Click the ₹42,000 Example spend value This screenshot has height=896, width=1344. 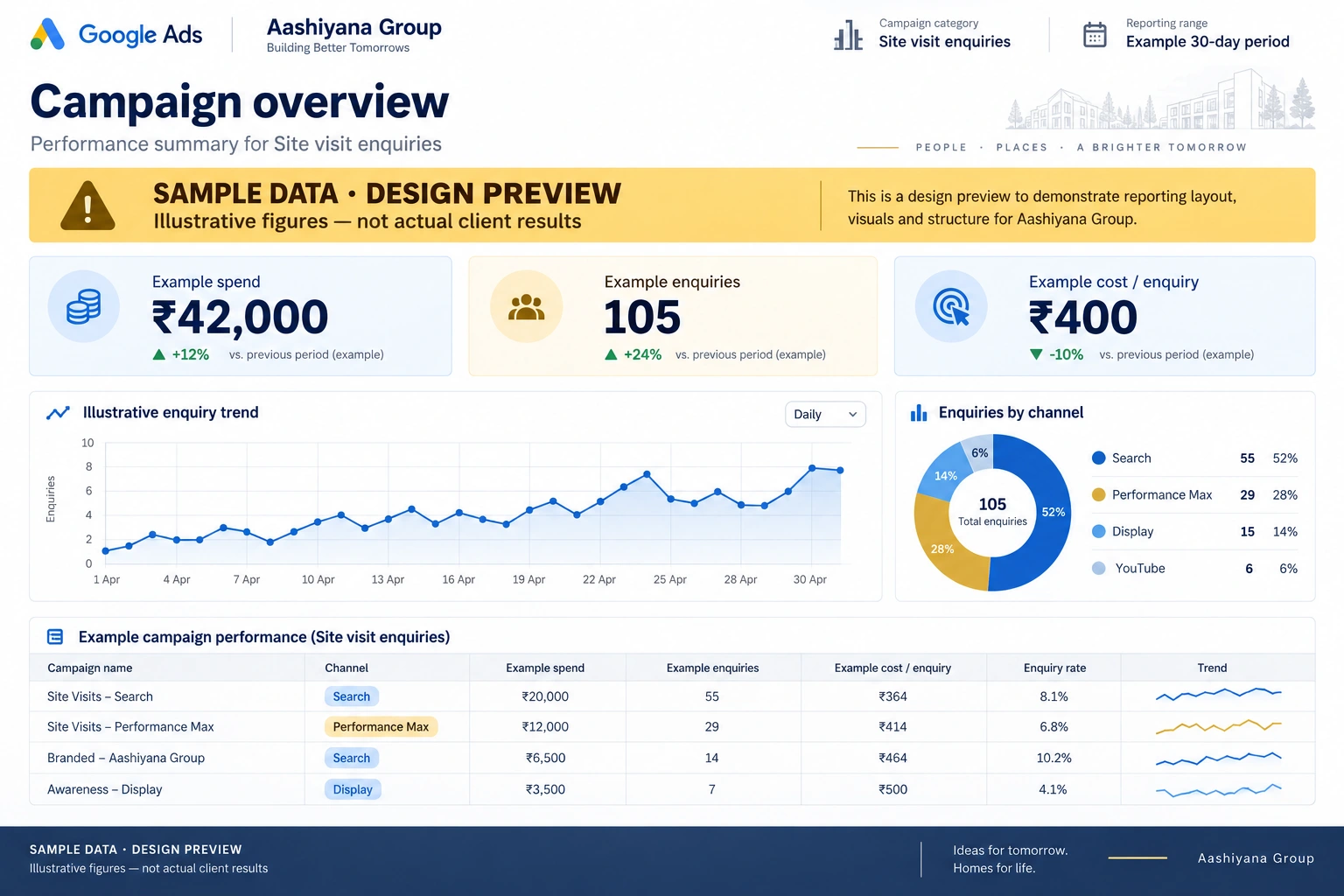pyautogui.click(x=241, y=317)
